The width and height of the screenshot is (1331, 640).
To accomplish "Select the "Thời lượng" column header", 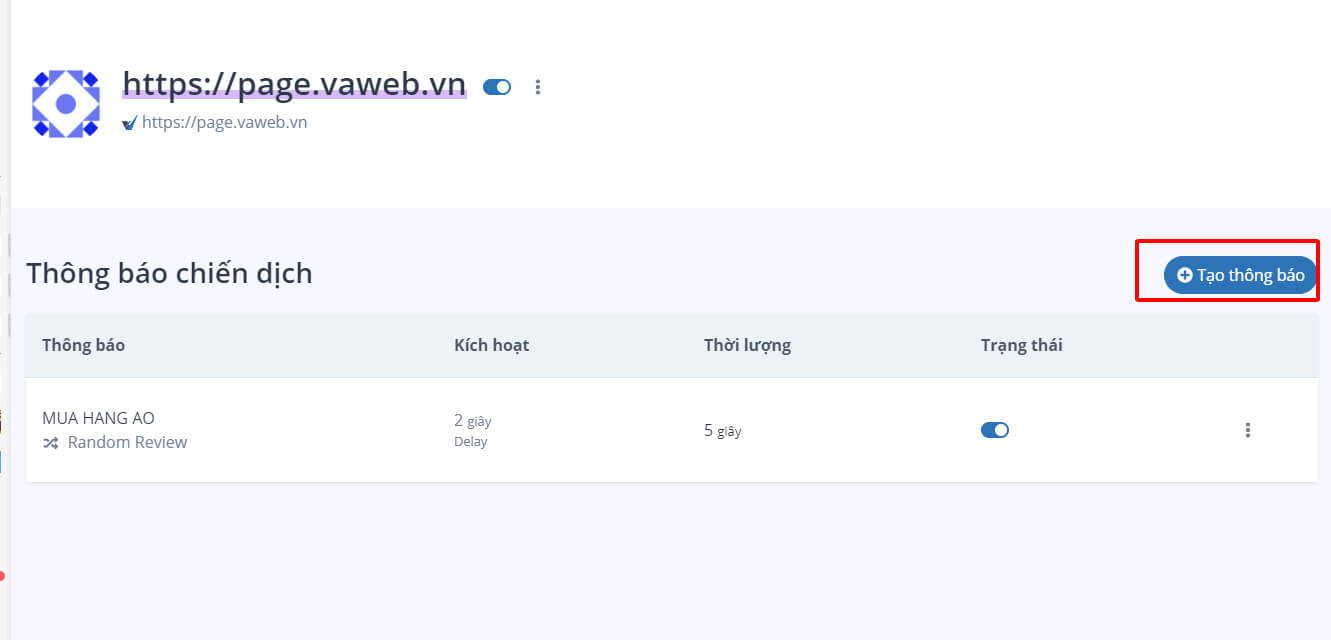I will (747, 345).
